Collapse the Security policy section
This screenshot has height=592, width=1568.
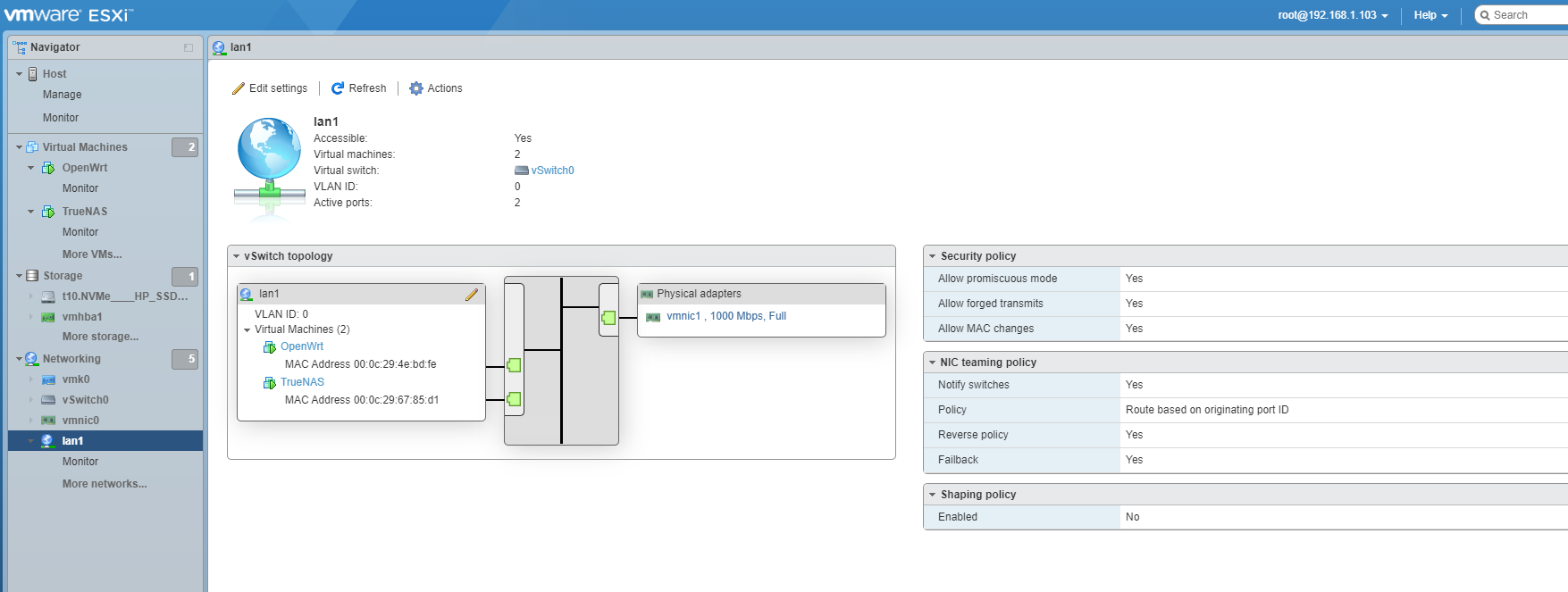click(932, 256)
